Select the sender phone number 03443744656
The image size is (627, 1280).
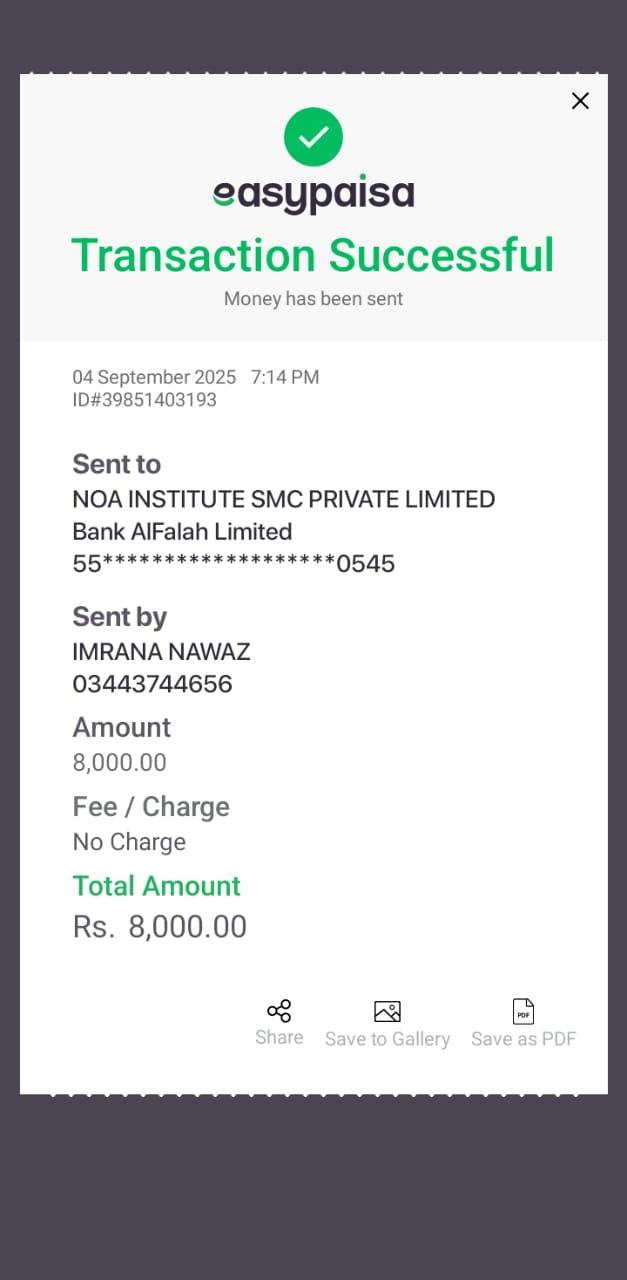(152, 684)
